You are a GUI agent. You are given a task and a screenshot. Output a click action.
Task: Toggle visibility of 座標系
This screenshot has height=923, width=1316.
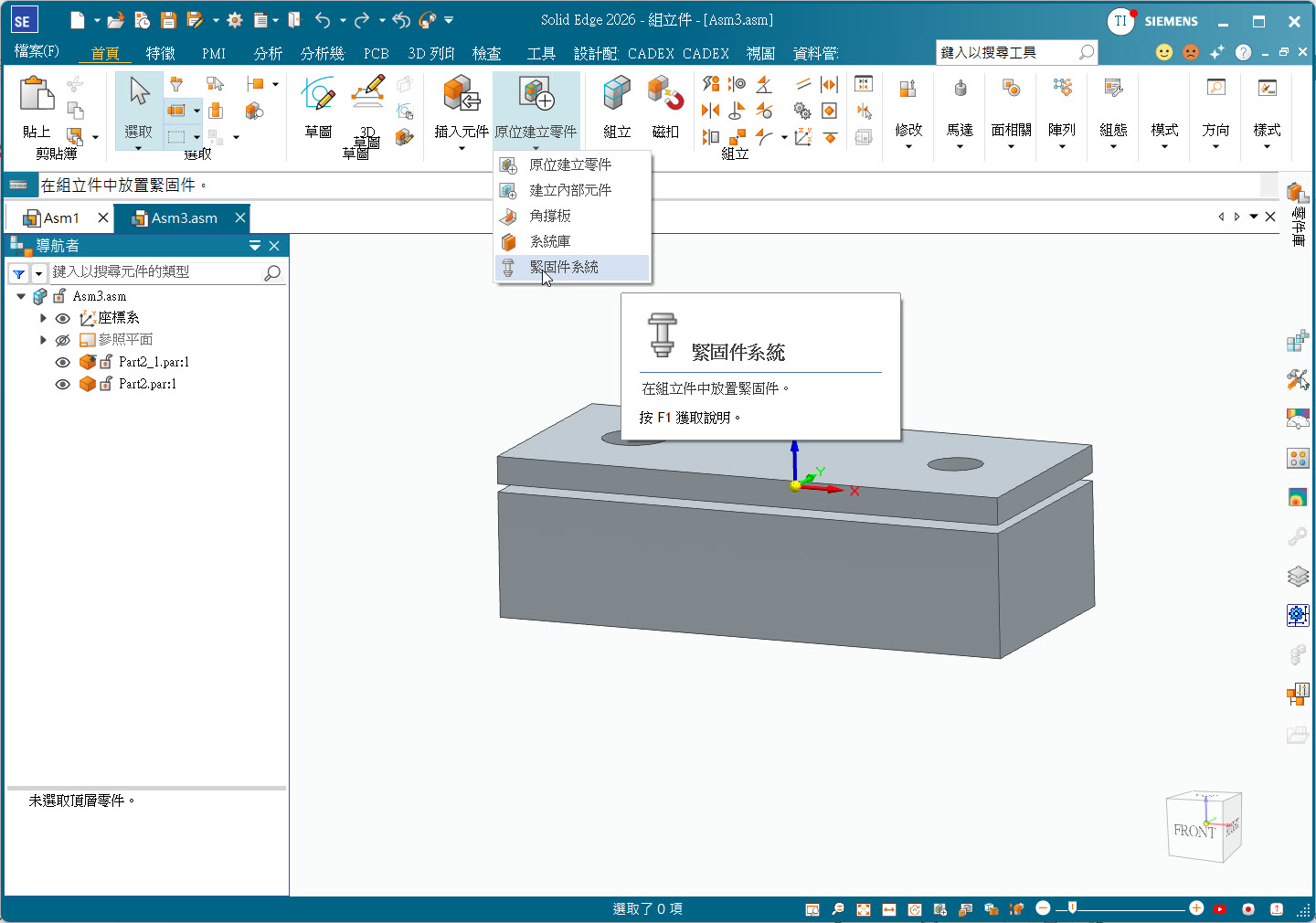click(x=62, y=318)
